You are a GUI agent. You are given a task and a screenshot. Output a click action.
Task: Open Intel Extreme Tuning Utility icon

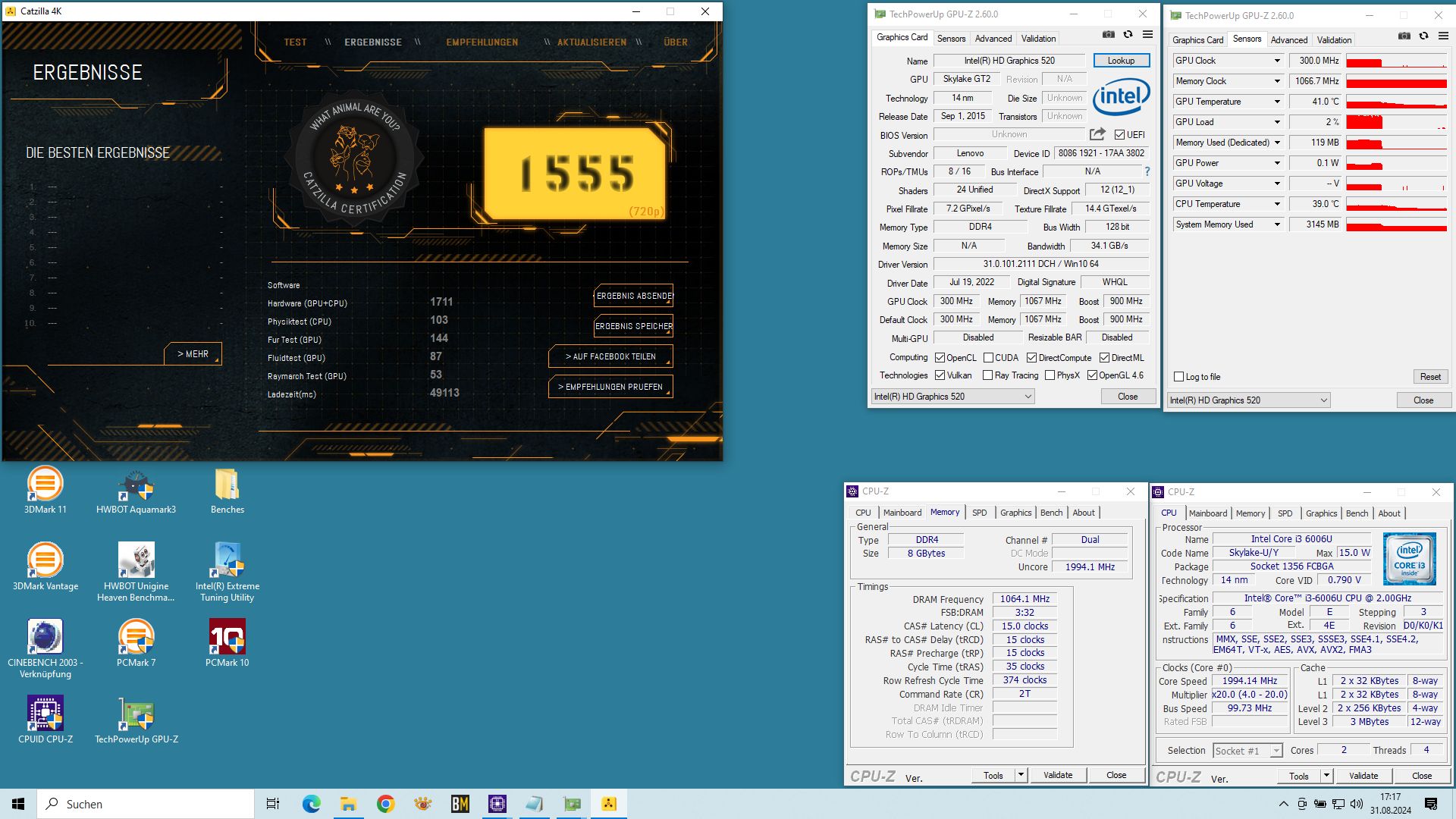point(227,572)
